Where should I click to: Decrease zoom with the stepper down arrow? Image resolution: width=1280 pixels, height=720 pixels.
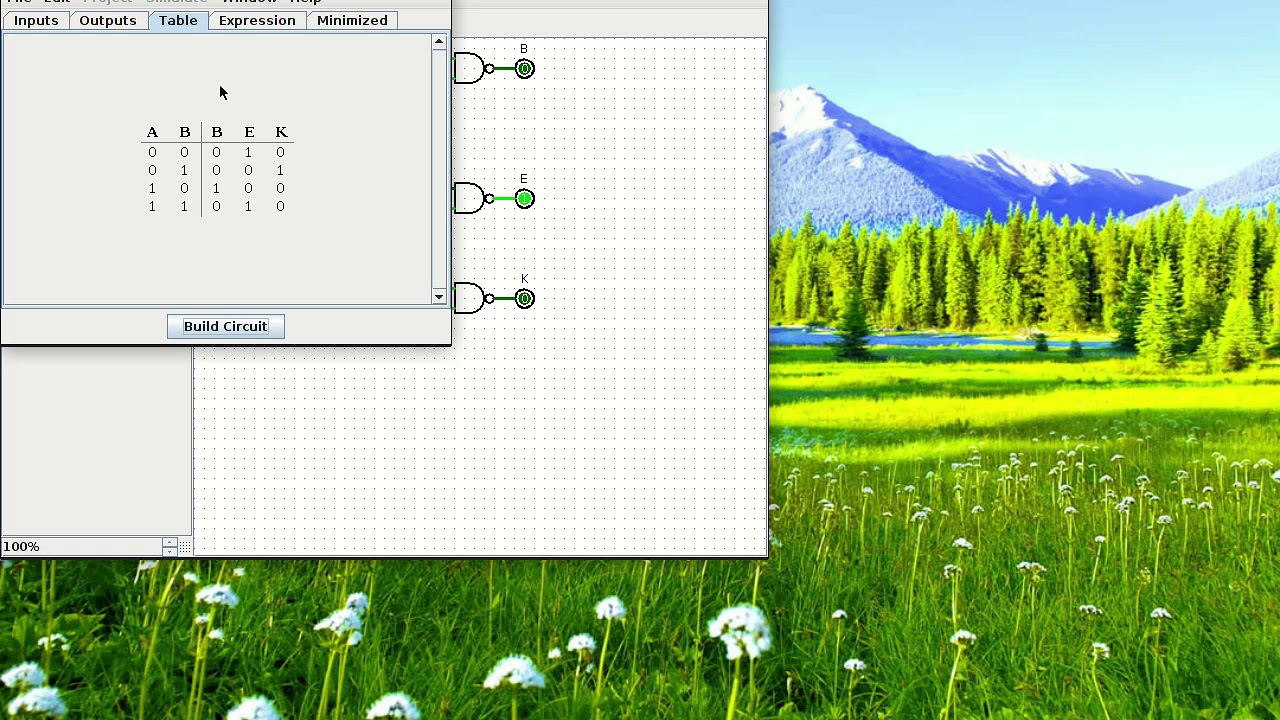170,551
